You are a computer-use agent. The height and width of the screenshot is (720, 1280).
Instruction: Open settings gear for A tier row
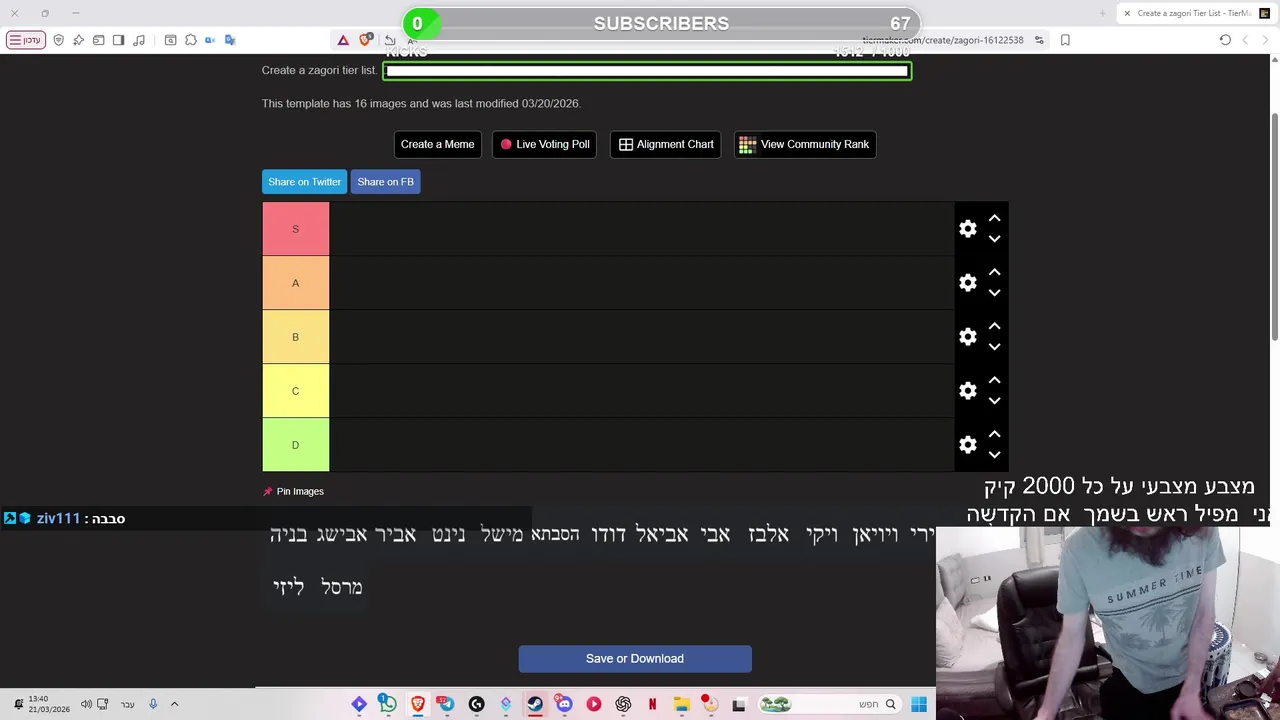pyautogui.click(x=967, y=283)
